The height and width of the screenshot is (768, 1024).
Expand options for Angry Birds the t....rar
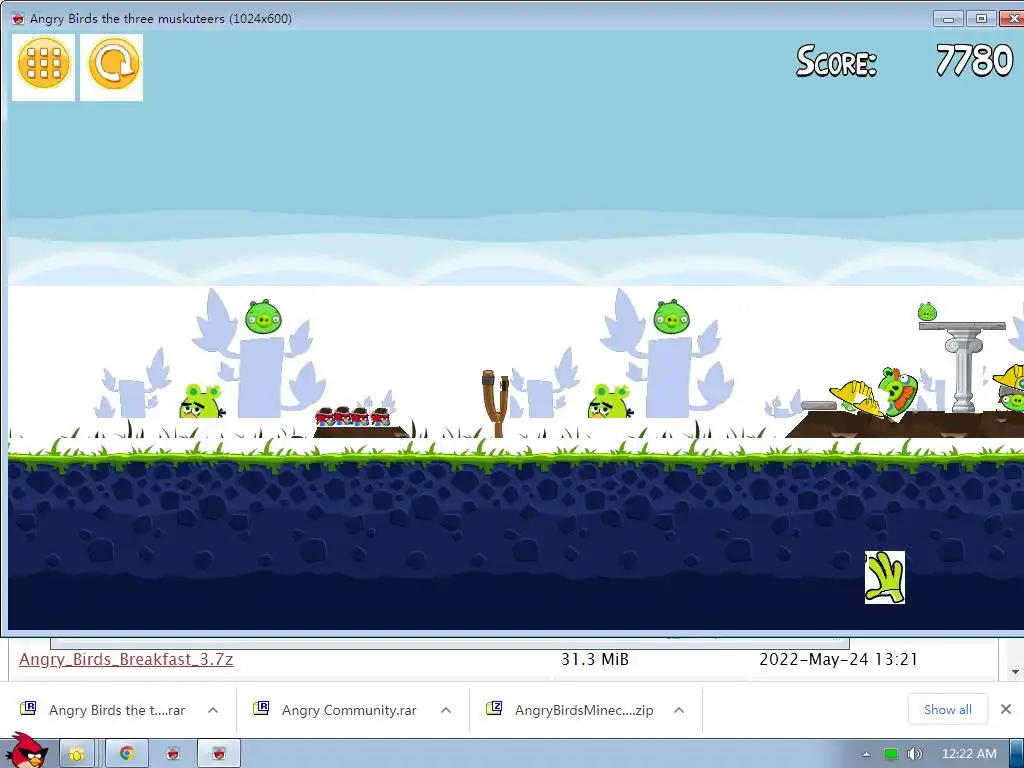(213, 710)
